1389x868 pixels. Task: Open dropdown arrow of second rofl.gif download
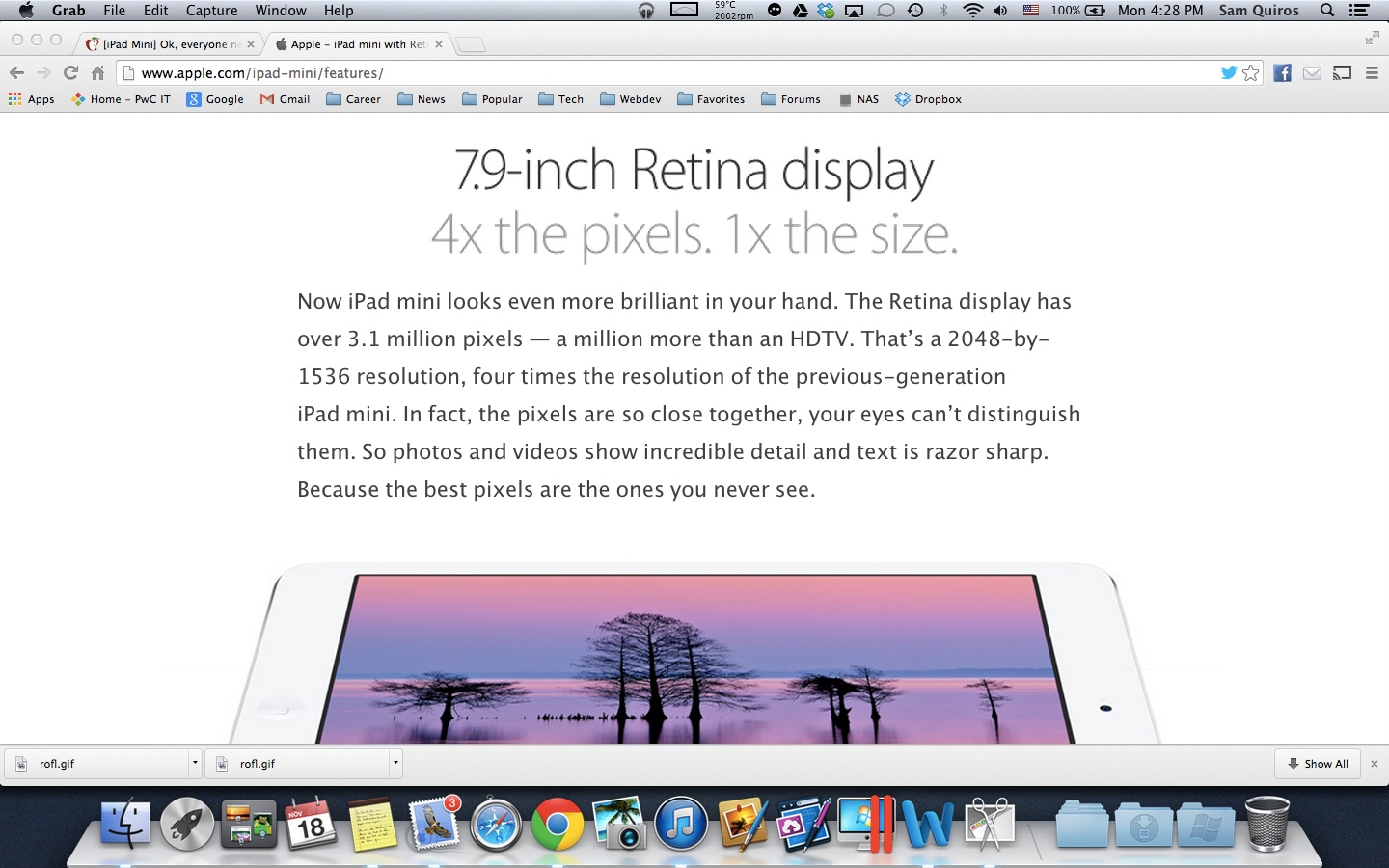pyautogui.click(x=395, y=763)
